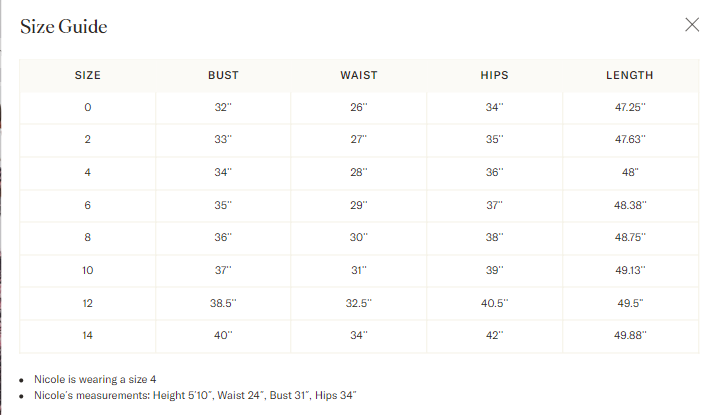Click the 40.5" hips cell
Screen dimensions: 712x415
pyautogui.click(x=494, y=303)
